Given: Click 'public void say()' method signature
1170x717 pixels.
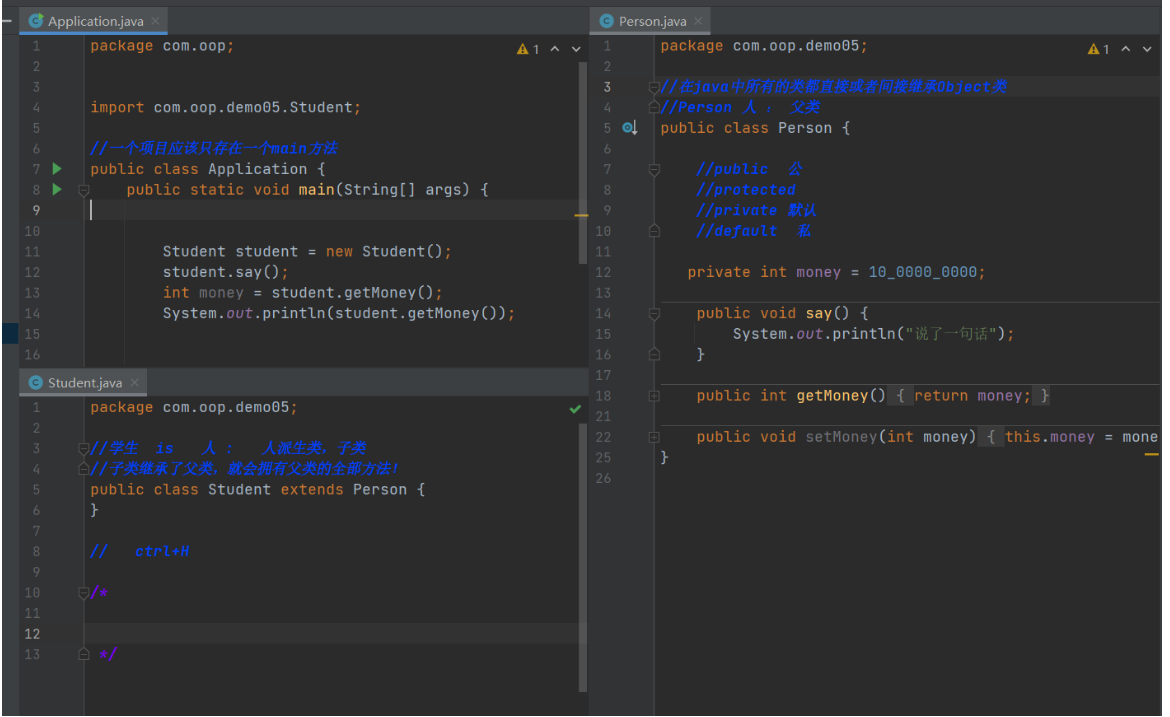Looking at the screenshot, I should 773,313.
